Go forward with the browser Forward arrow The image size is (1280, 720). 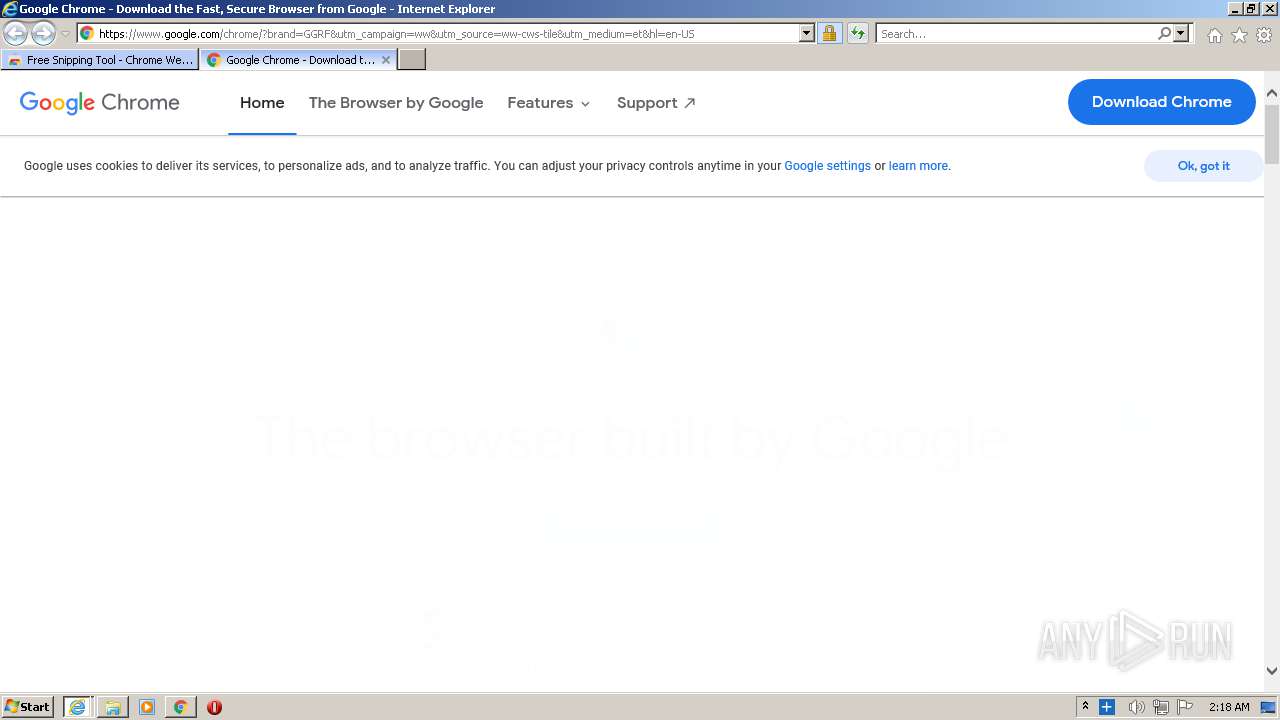(x=43, y=34)
